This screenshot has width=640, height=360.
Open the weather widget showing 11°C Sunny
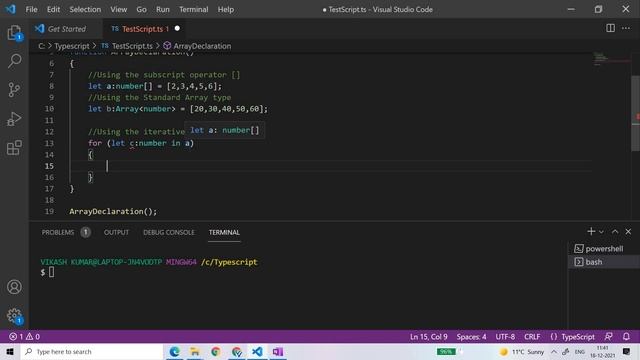pos(522,351)
